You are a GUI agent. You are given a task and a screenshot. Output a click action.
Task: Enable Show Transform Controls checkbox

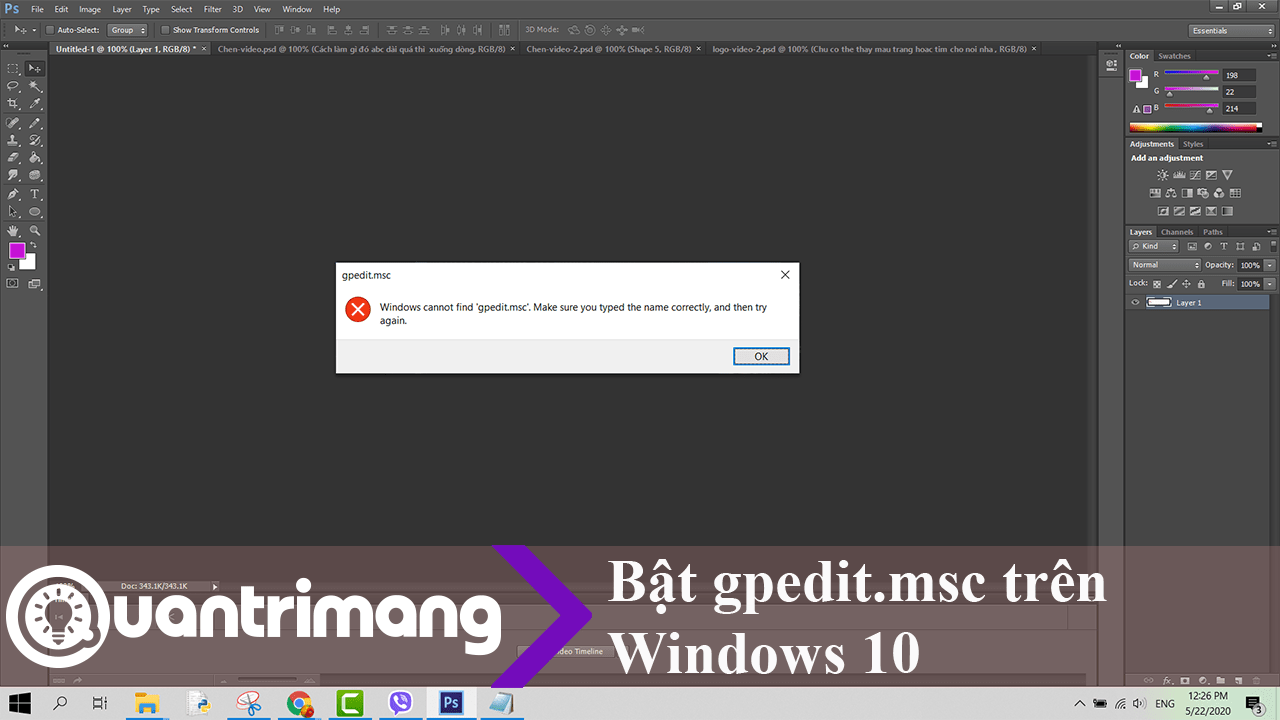pyautogui.click(x=165, y=30)
